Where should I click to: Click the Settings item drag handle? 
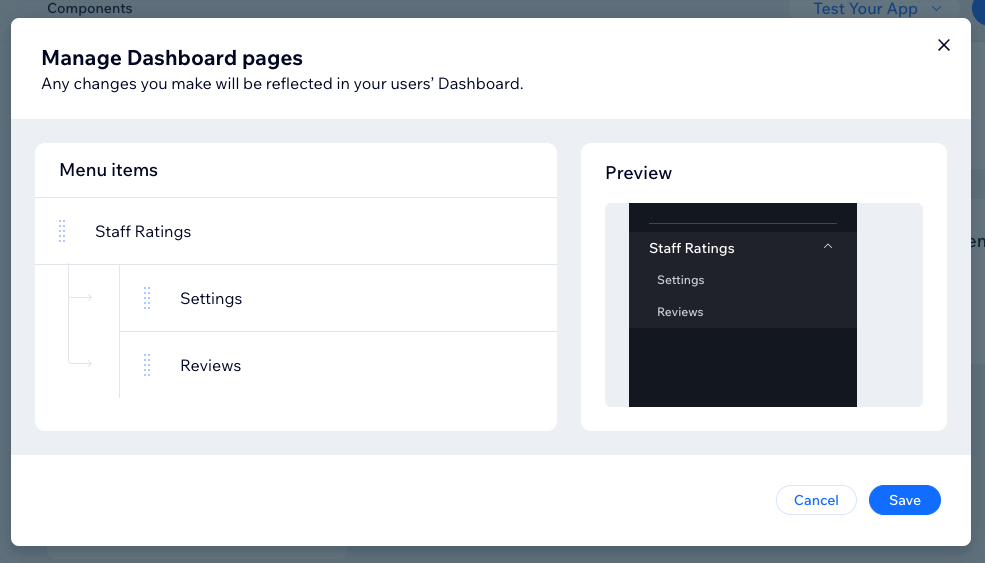147,298
